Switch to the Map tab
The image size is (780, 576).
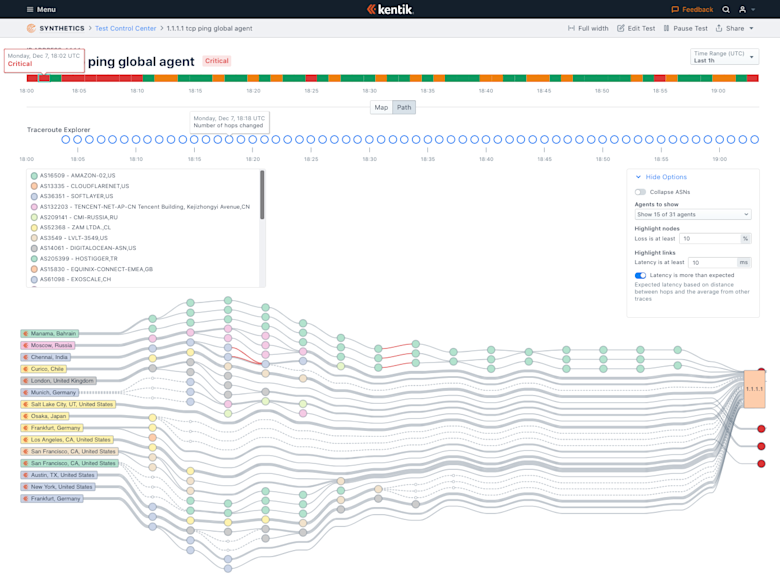381,107
